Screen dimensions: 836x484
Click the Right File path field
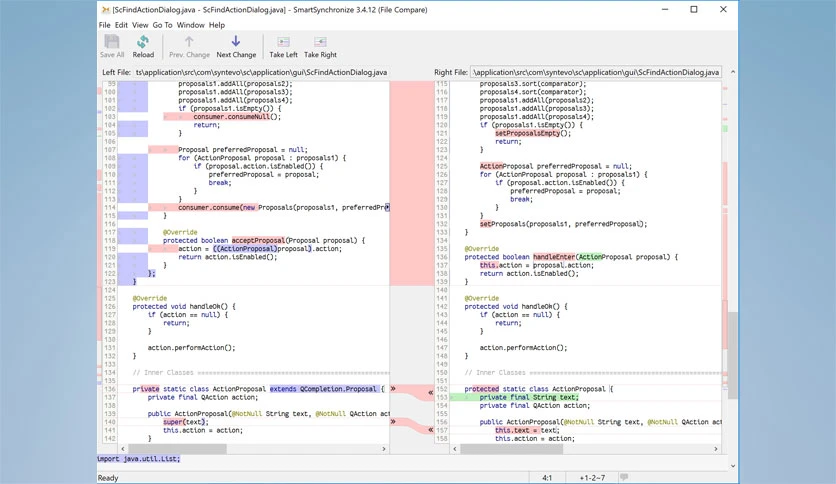coord(596,72)
